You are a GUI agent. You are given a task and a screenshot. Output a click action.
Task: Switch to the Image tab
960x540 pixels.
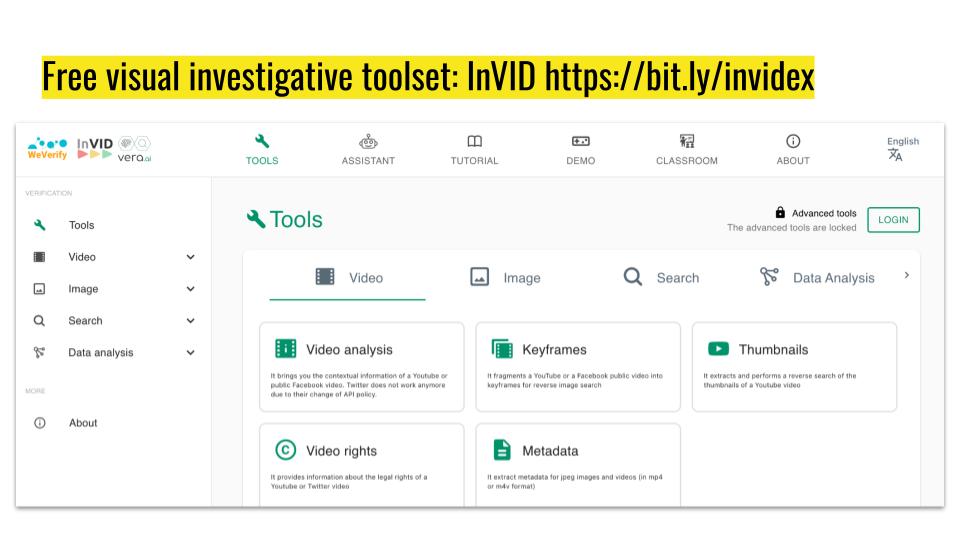[505, 278]
